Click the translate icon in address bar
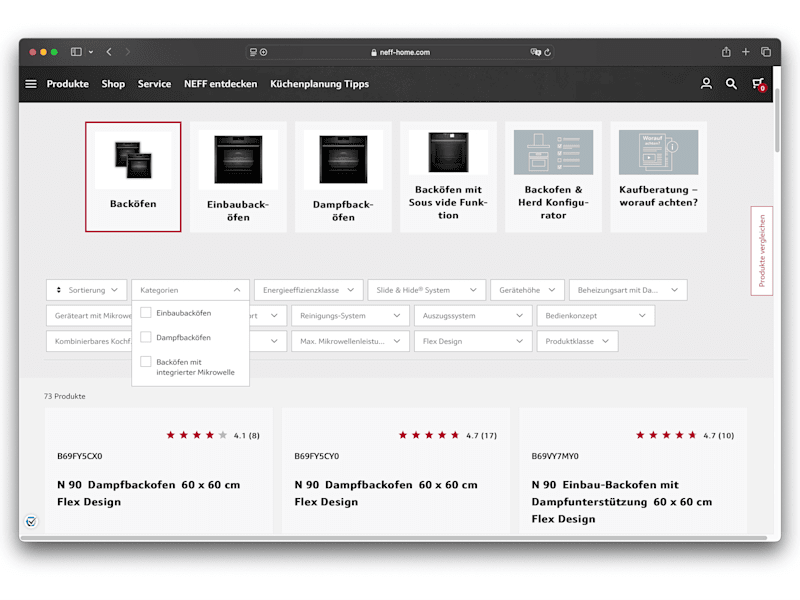 point(535,52)
